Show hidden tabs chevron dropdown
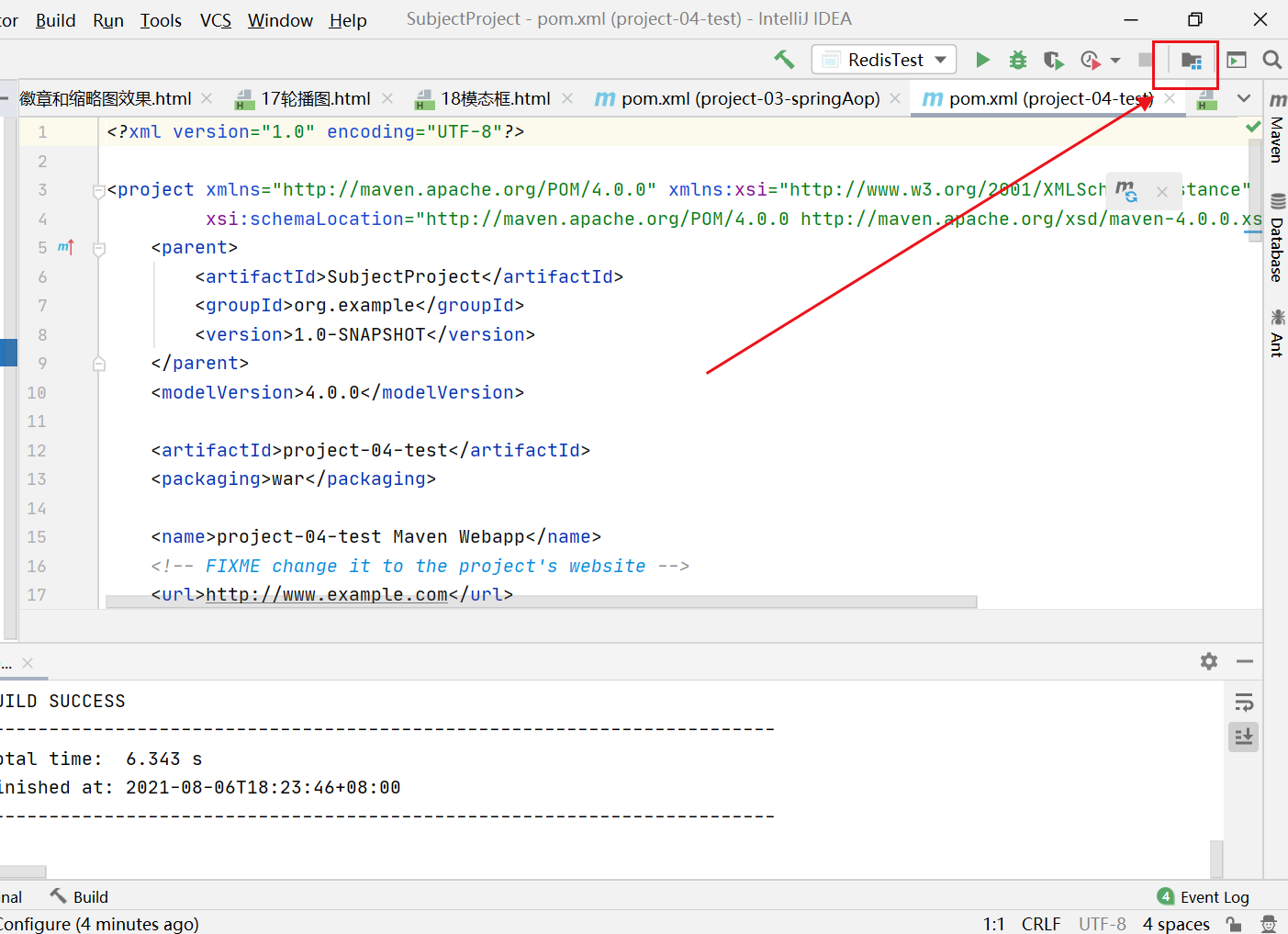 (1244, 98)
